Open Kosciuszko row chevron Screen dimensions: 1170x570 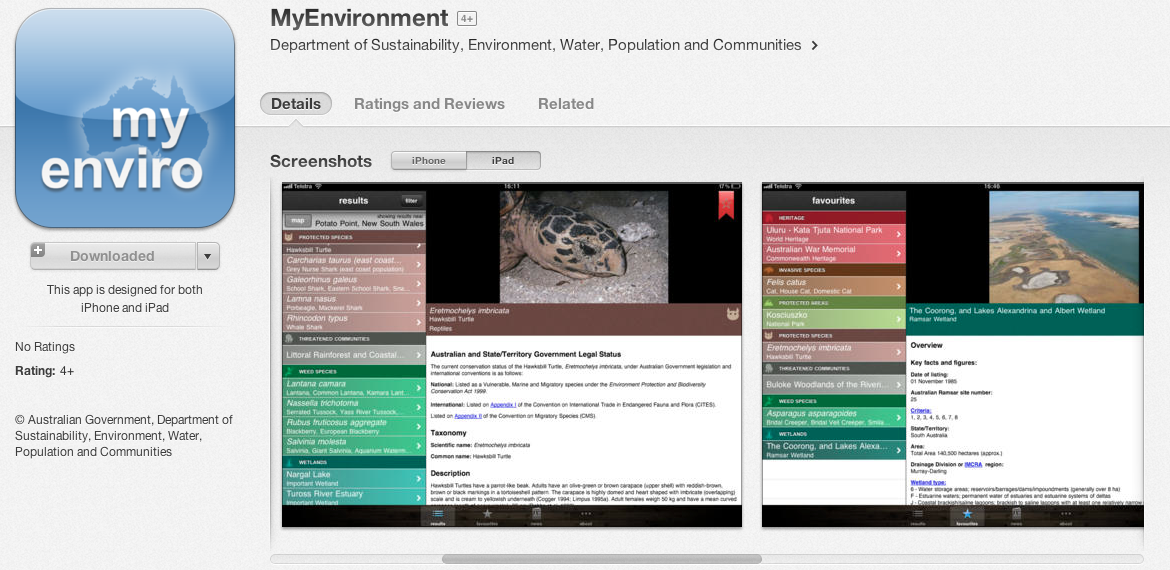click(x=898, y=319)
